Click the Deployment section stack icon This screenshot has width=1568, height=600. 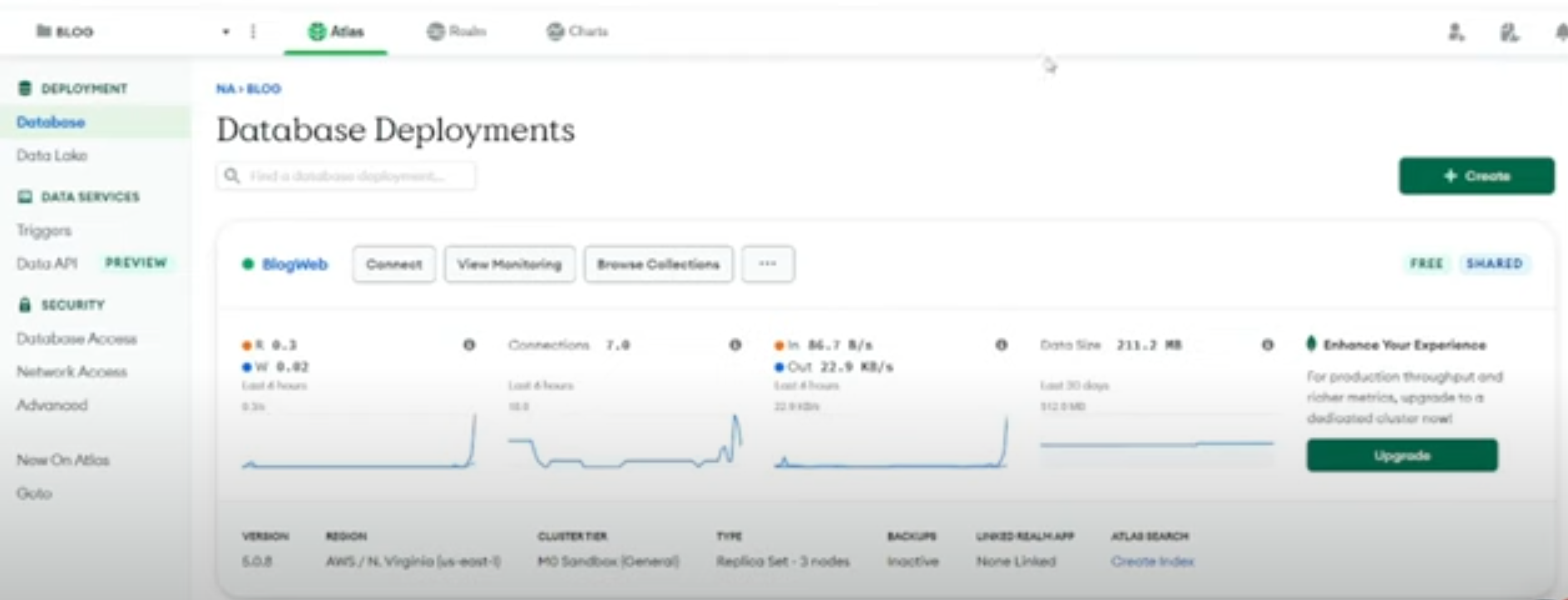click(x=25, y=88)
